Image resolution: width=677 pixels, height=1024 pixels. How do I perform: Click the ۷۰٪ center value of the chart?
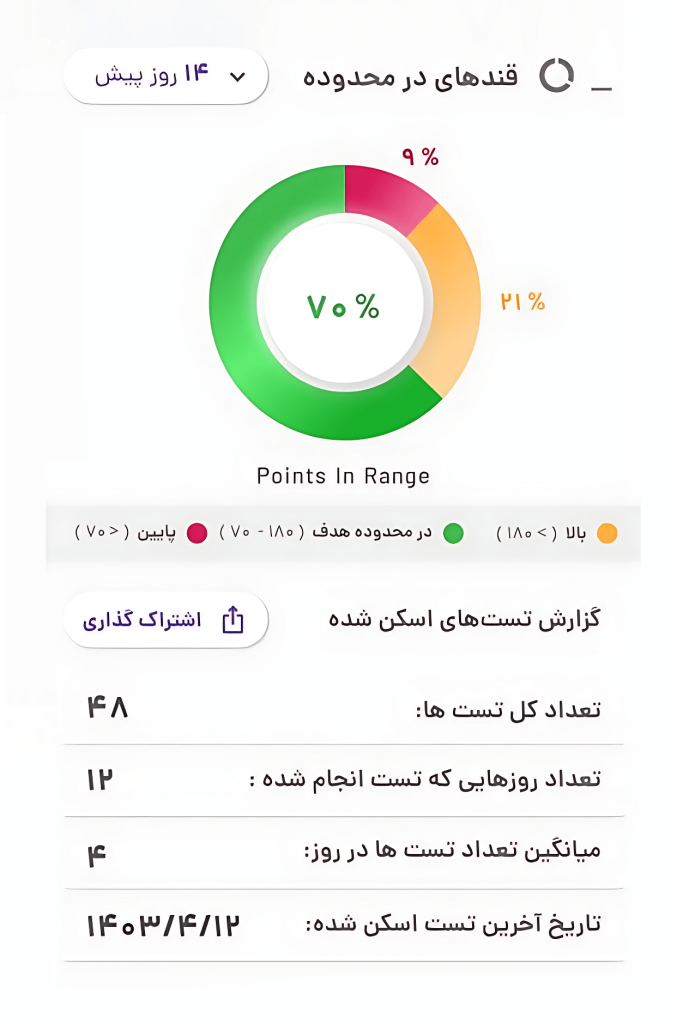click(343, 306)
